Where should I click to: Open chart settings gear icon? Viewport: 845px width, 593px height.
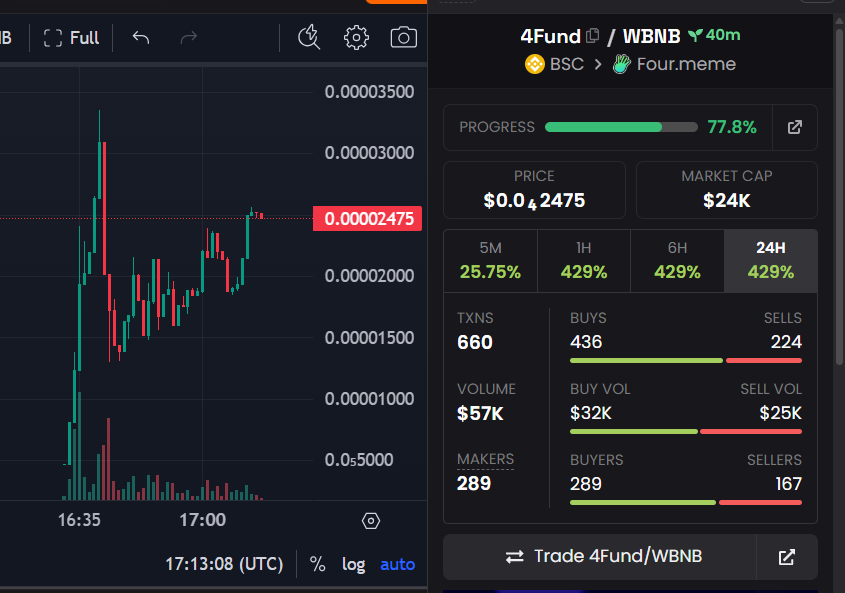tap(356, 38)
